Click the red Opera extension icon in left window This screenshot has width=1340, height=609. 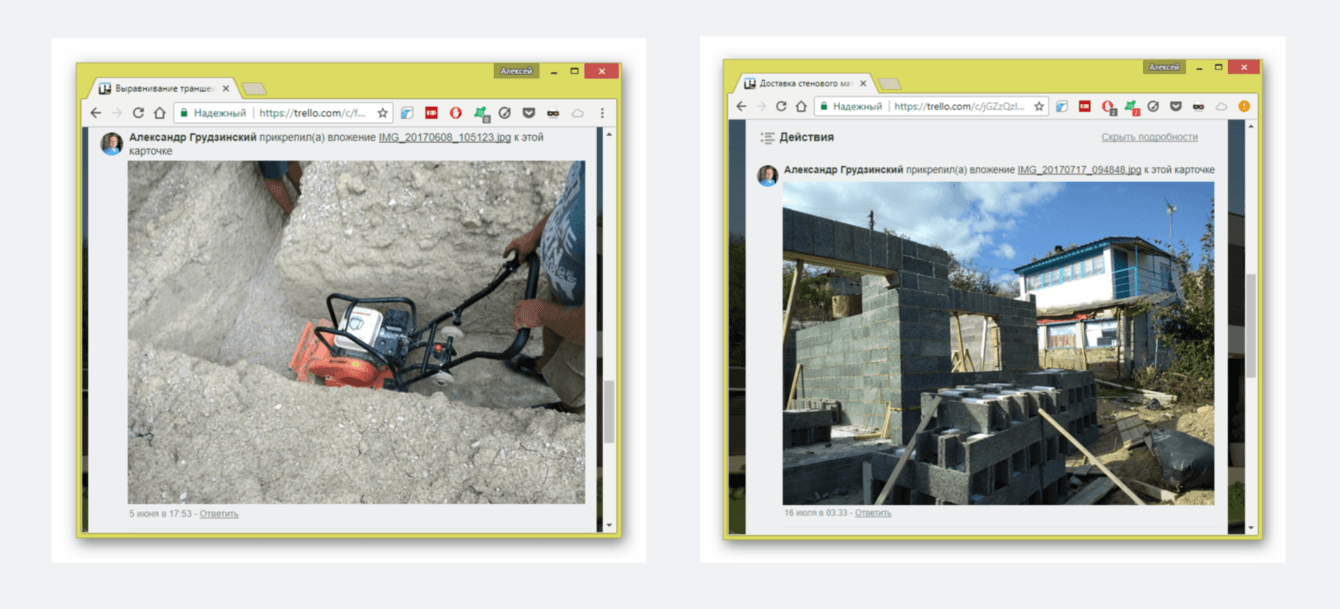coord(455,113)
